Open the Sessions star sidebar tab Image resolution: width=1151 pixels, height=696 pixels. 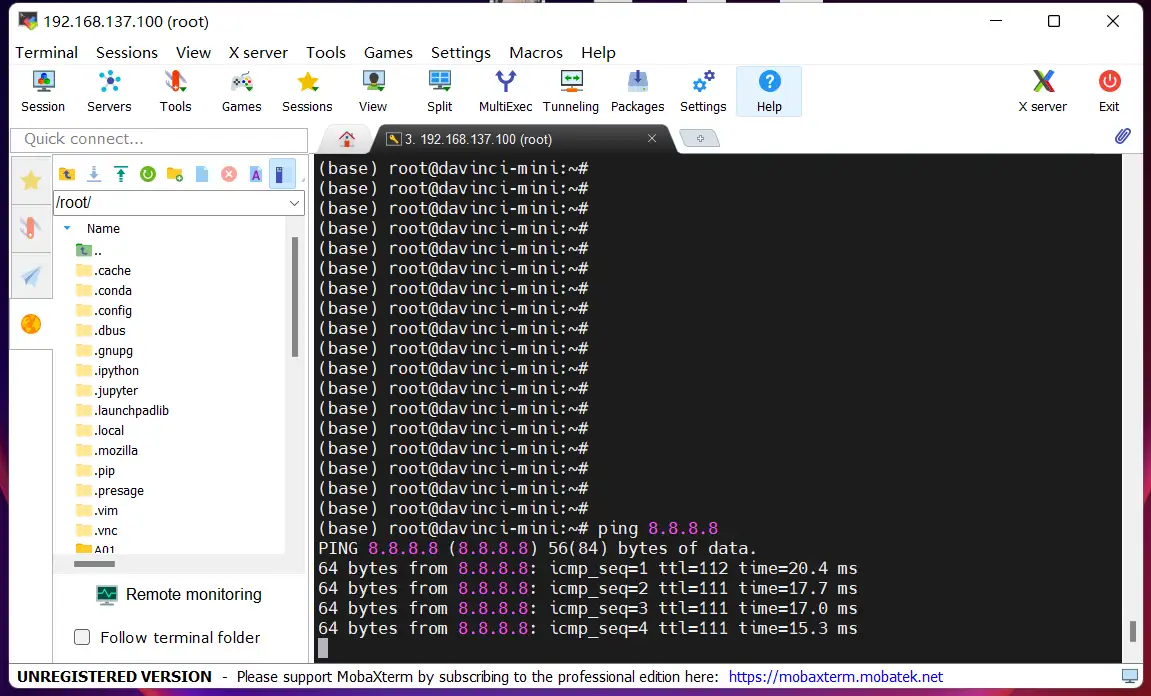point(31,180)
